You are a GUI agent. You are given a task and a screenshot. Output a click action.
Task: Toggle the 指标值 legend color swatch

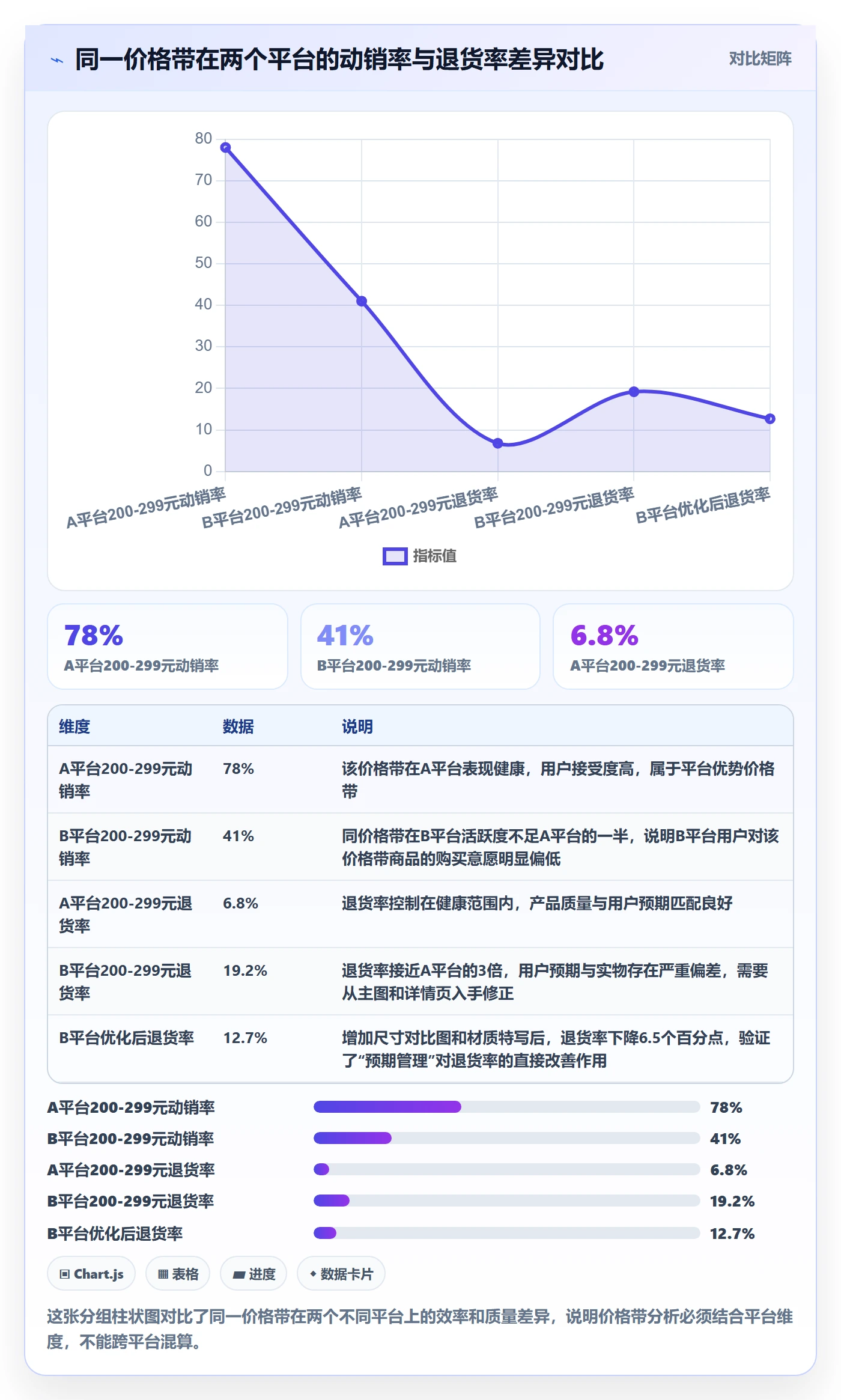point(395,556)
